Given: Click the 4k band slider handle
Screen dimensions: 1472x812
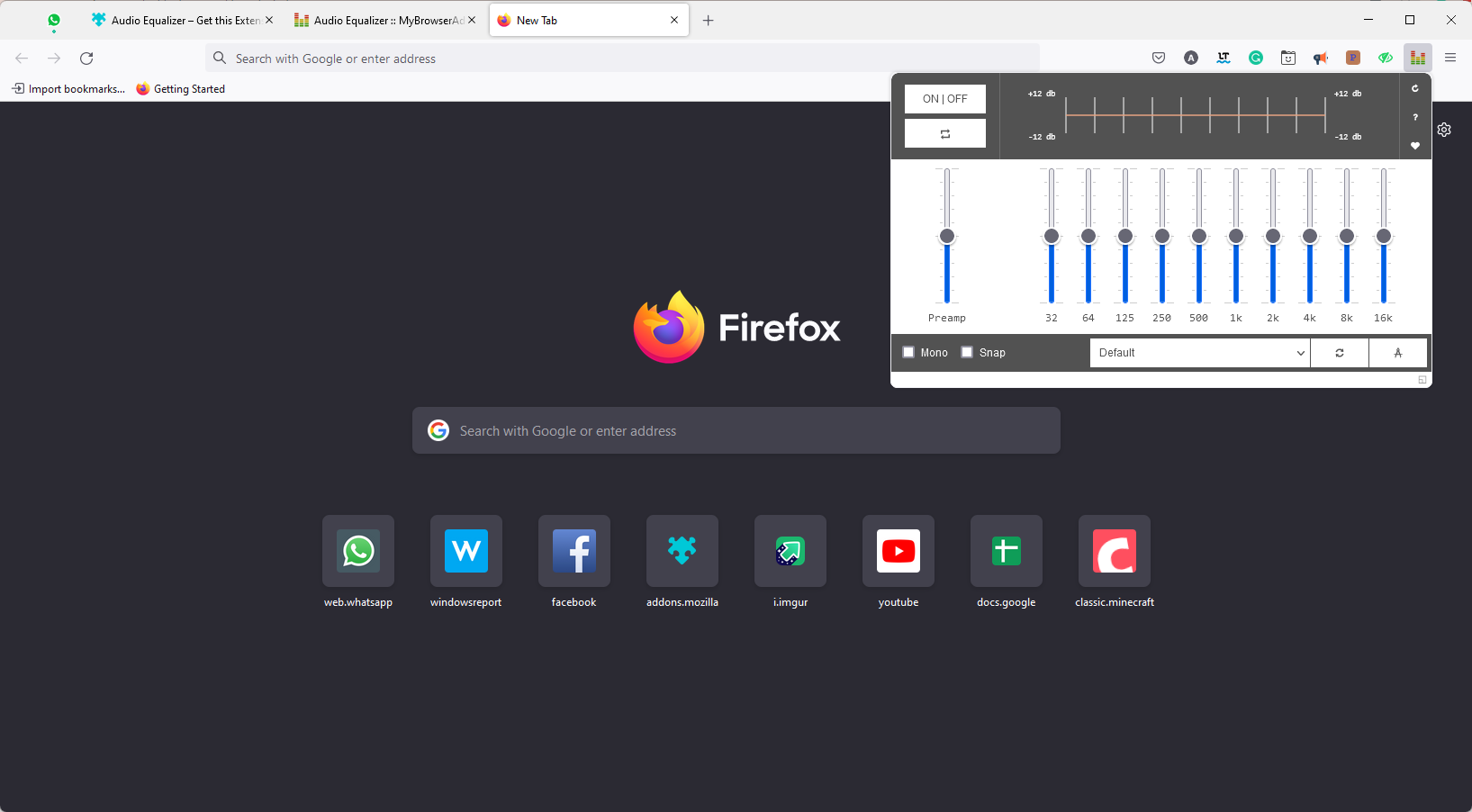Looking at the screenshot, I should [1310, 236].
